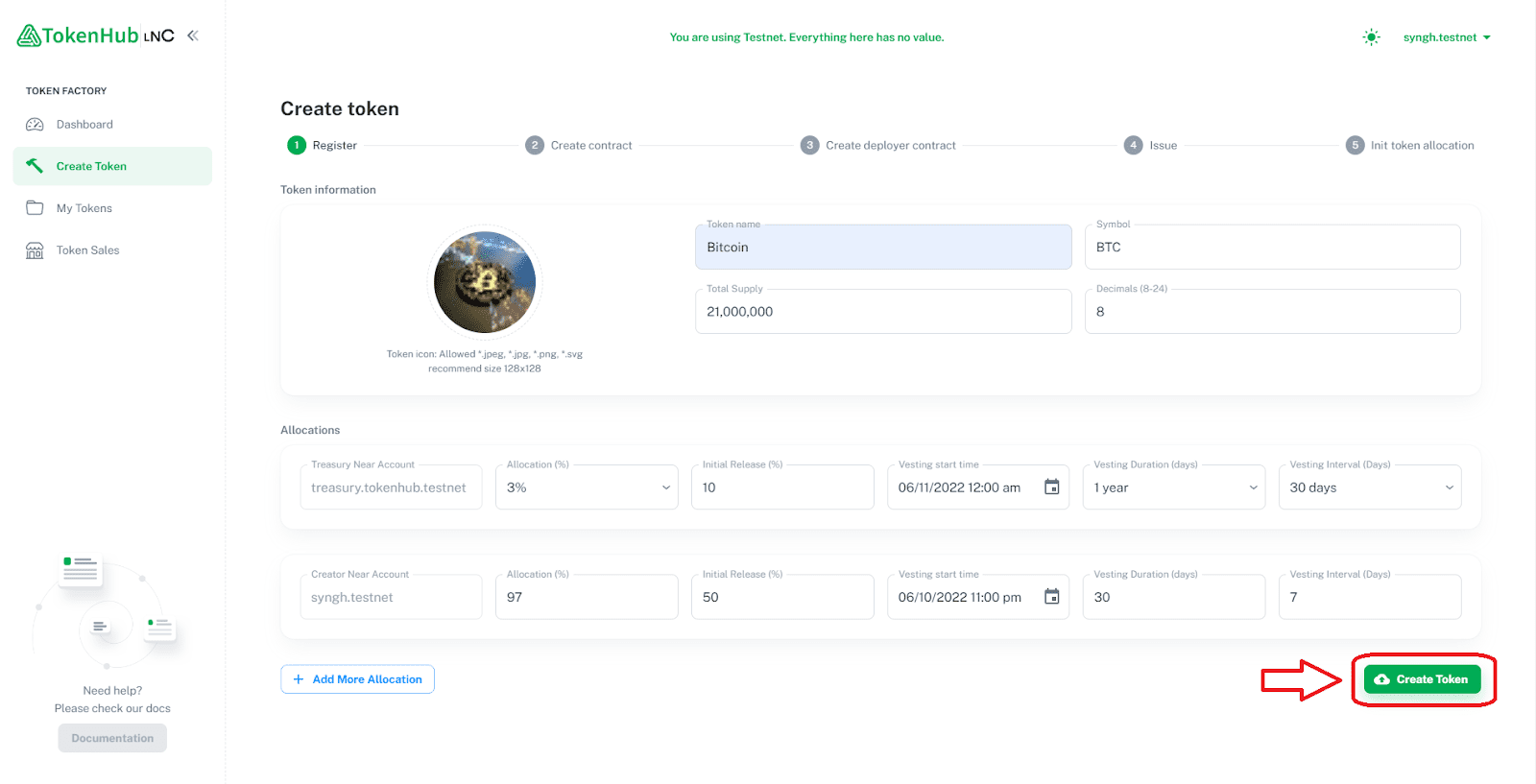Click the 'Token information' label
The width and height of the screenshot is (1536, 784).
pos(328,190)
